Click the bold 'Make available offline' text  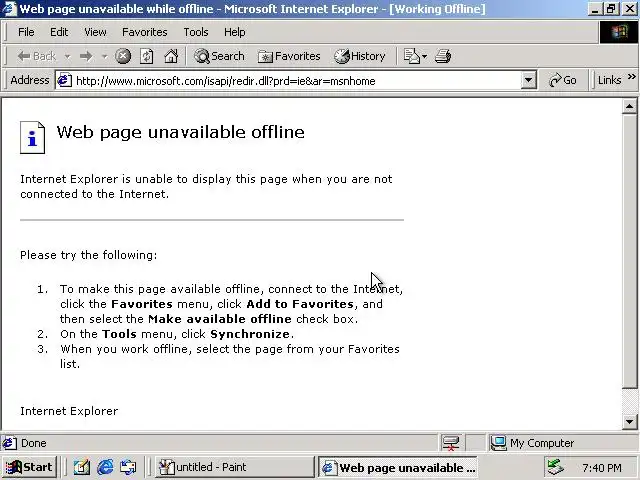click(220, 319)
